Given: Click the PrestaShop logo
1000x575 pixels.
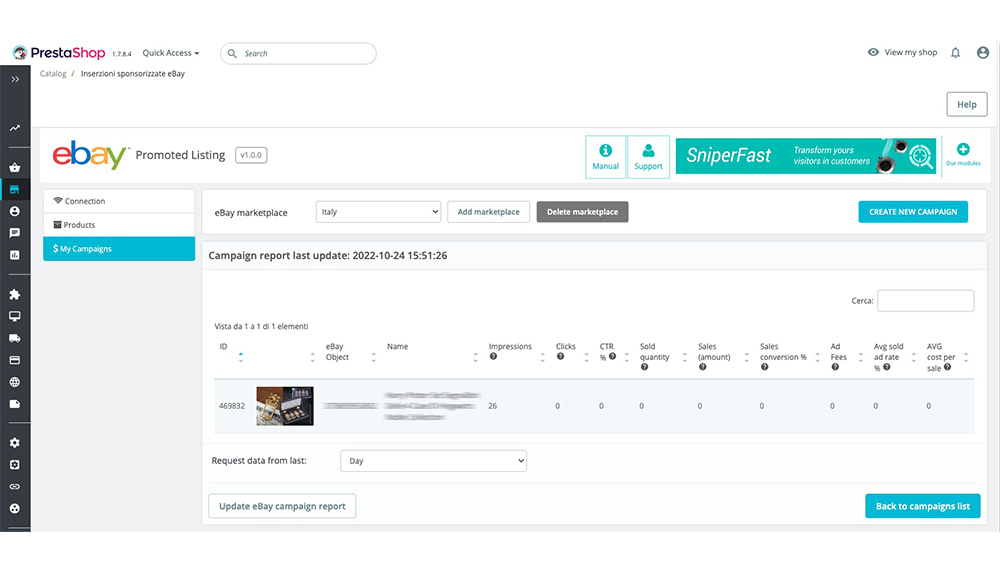Looking at the screenshot, I should click(x=59, y=53).
